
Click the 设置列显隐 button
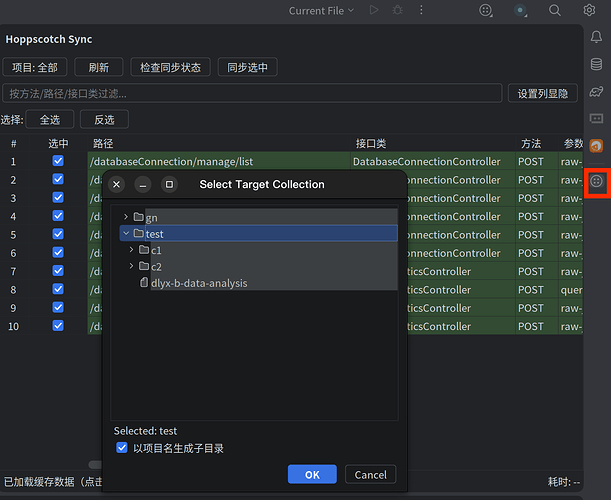tap(542, 93)
